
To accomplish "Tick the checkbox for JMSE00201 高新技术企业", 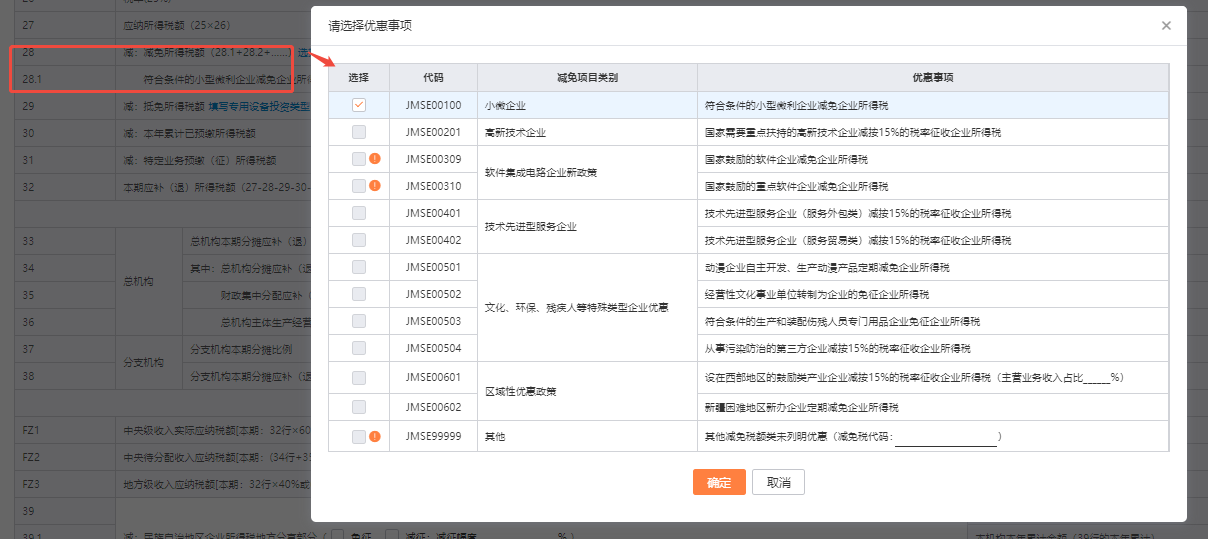I will [359, 132].
